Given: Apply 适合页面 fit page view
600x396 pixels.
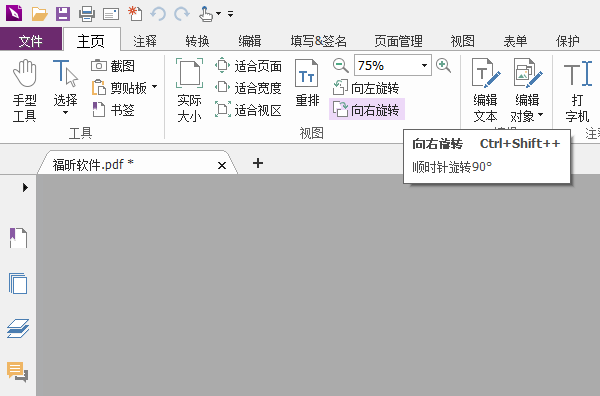Looking at the screenshot, I should (x=248, y=66).
